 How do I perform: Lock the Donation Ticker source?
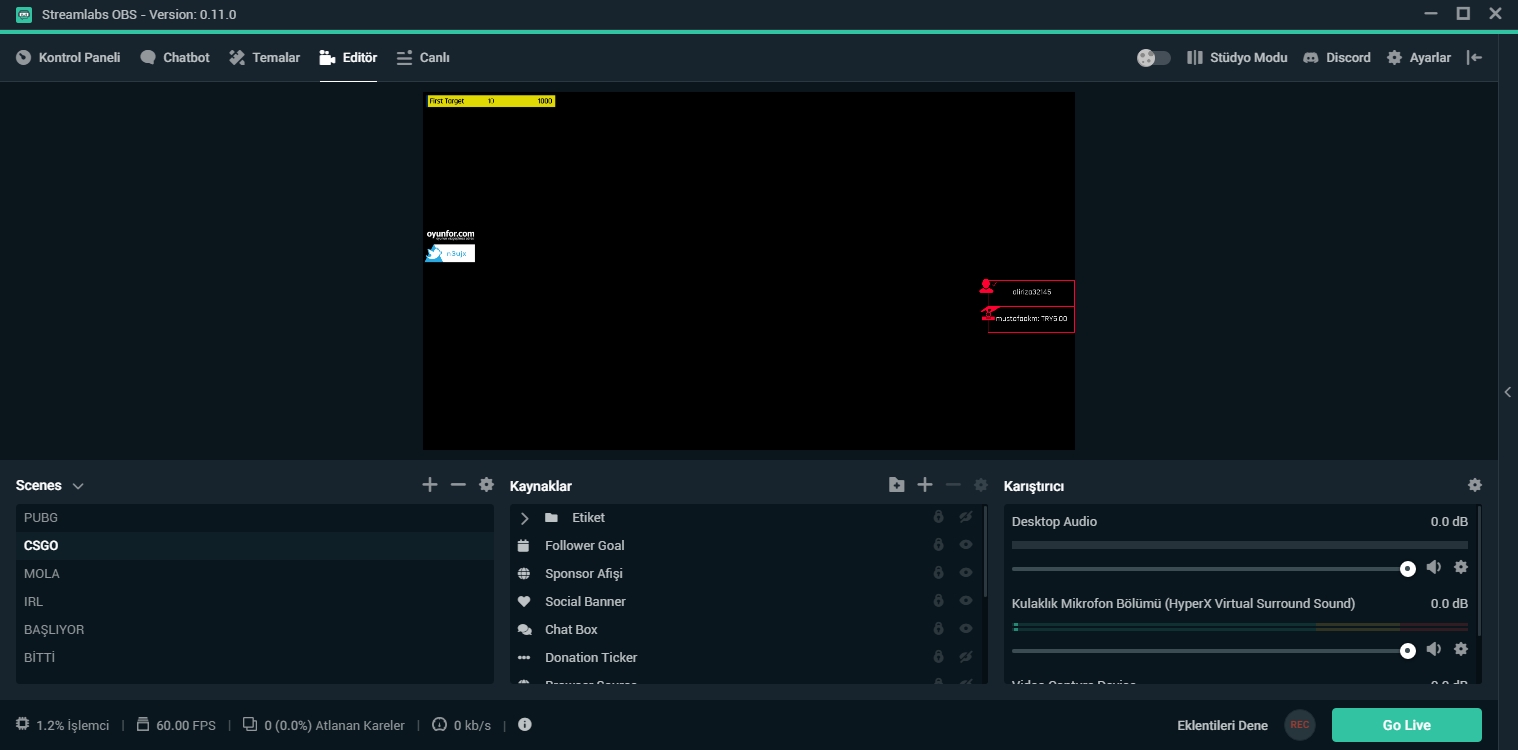[938, 657]
